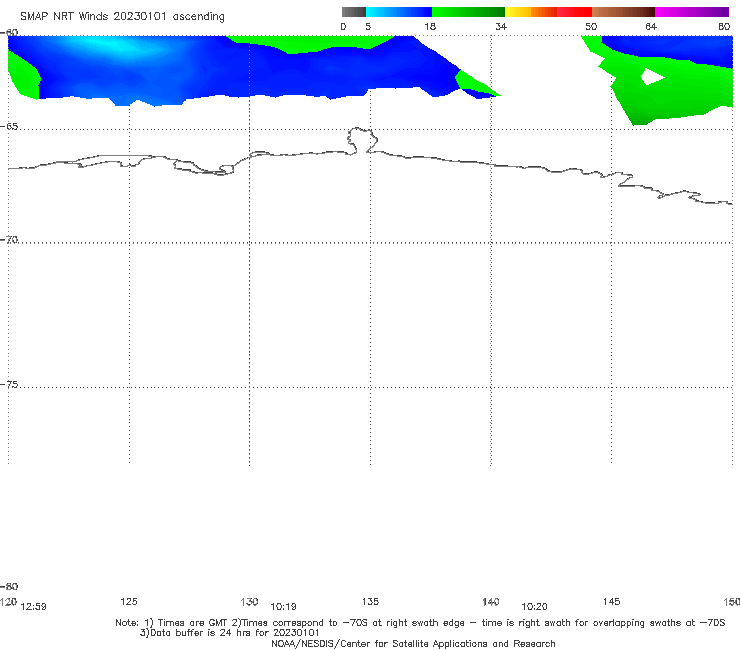Click the latitude label '-80'
Viewport: 740px width, 650px height.
[x=9, y=586]
